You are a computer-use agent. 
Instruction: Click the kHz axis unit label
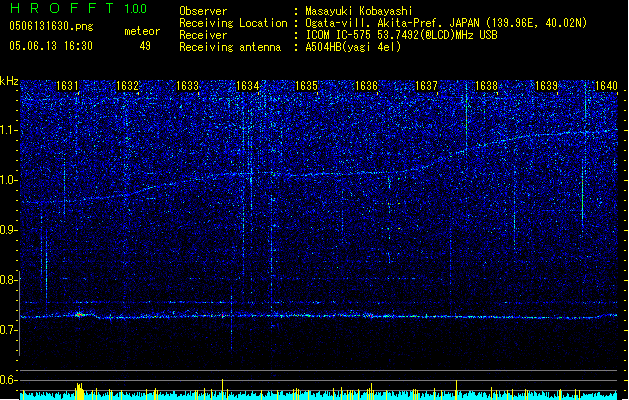point(9,81)
